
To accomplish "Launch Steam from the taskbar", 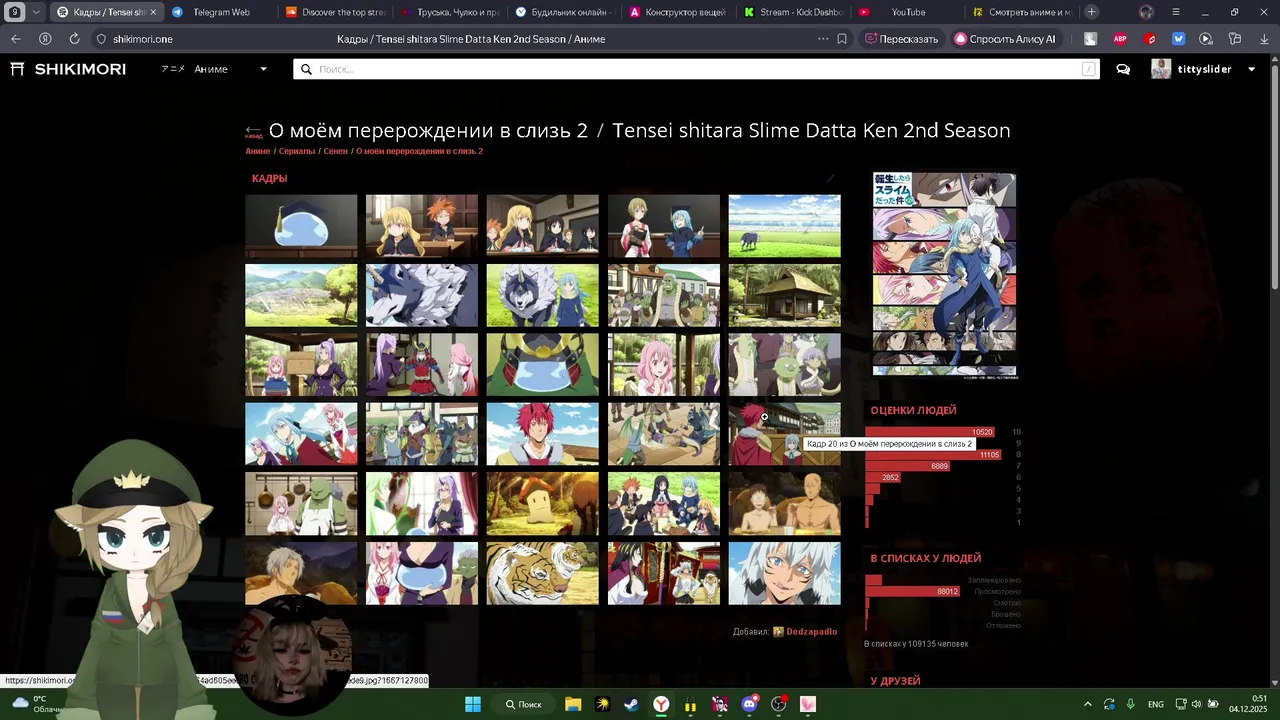I will coord(631,704).
